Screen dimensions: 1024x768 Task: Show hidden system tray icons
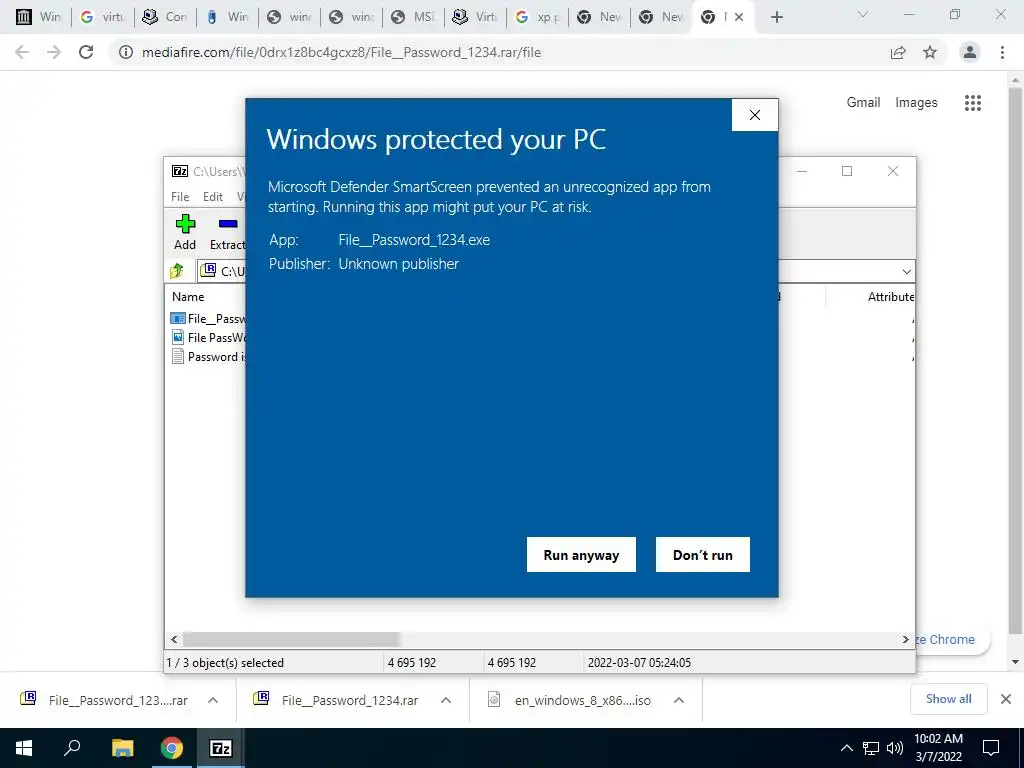[846, 748]
